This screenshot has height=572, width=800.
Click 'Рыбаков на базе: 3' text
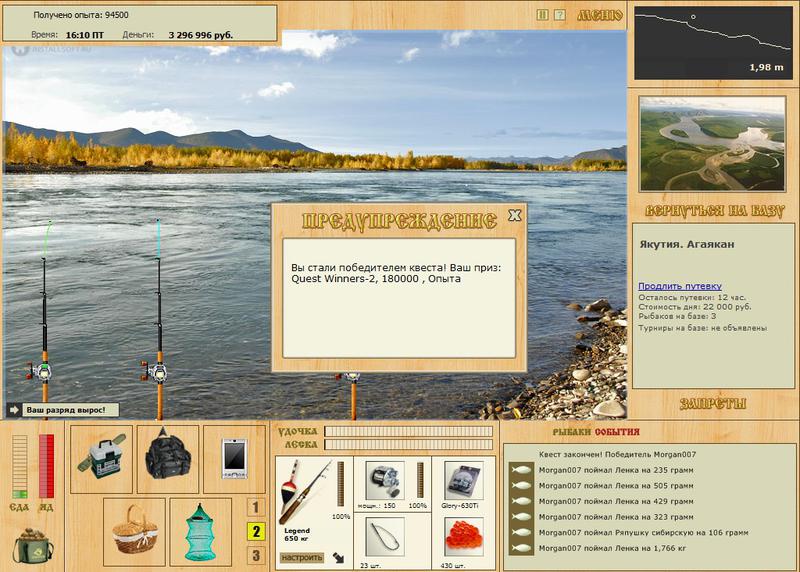(x=677, y=316)
